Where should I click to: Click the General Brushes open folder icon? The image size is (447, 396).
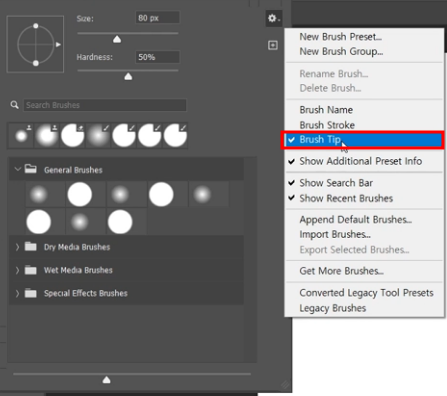coord(31,169)
